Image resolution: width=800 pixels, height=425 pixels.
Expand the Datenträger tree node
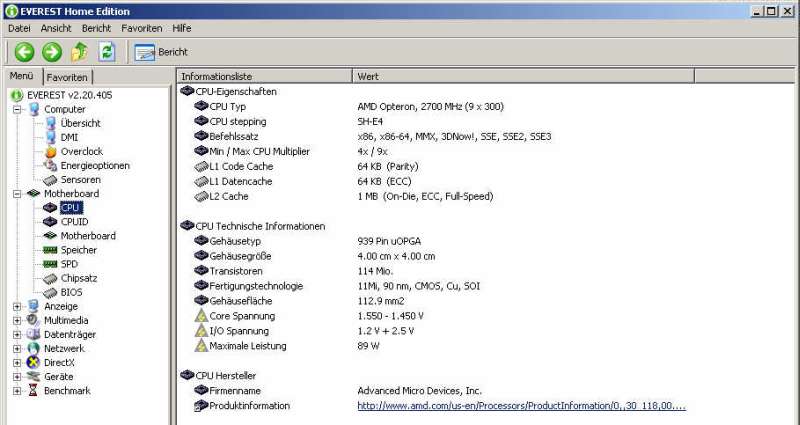(17, 335)
